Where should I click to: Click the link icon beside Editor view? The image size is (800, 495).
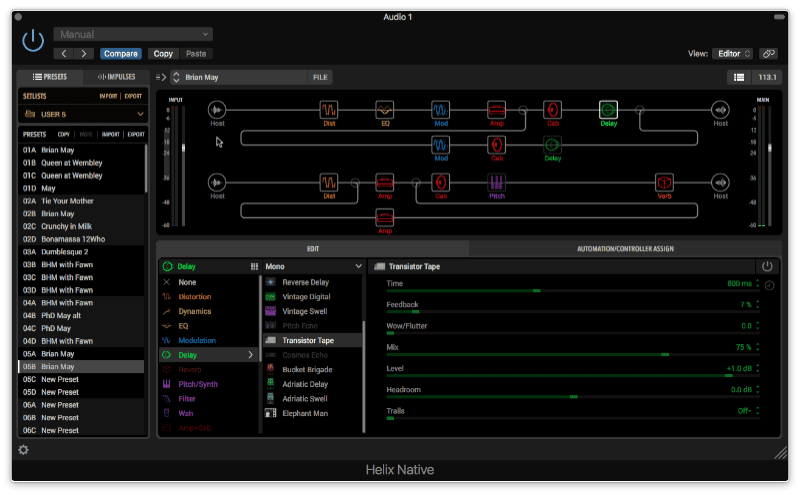tap(768, 54)
